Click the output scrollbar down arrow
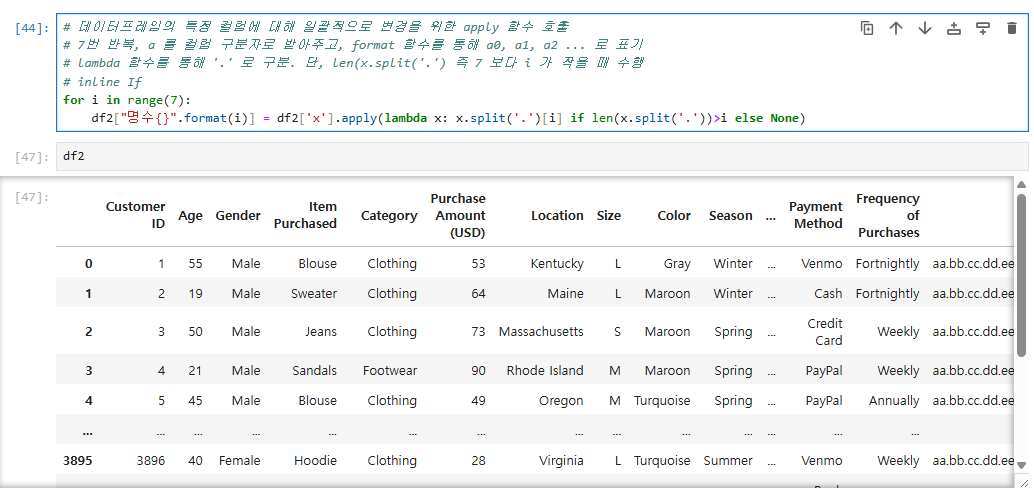 [x=1022, y=466]
